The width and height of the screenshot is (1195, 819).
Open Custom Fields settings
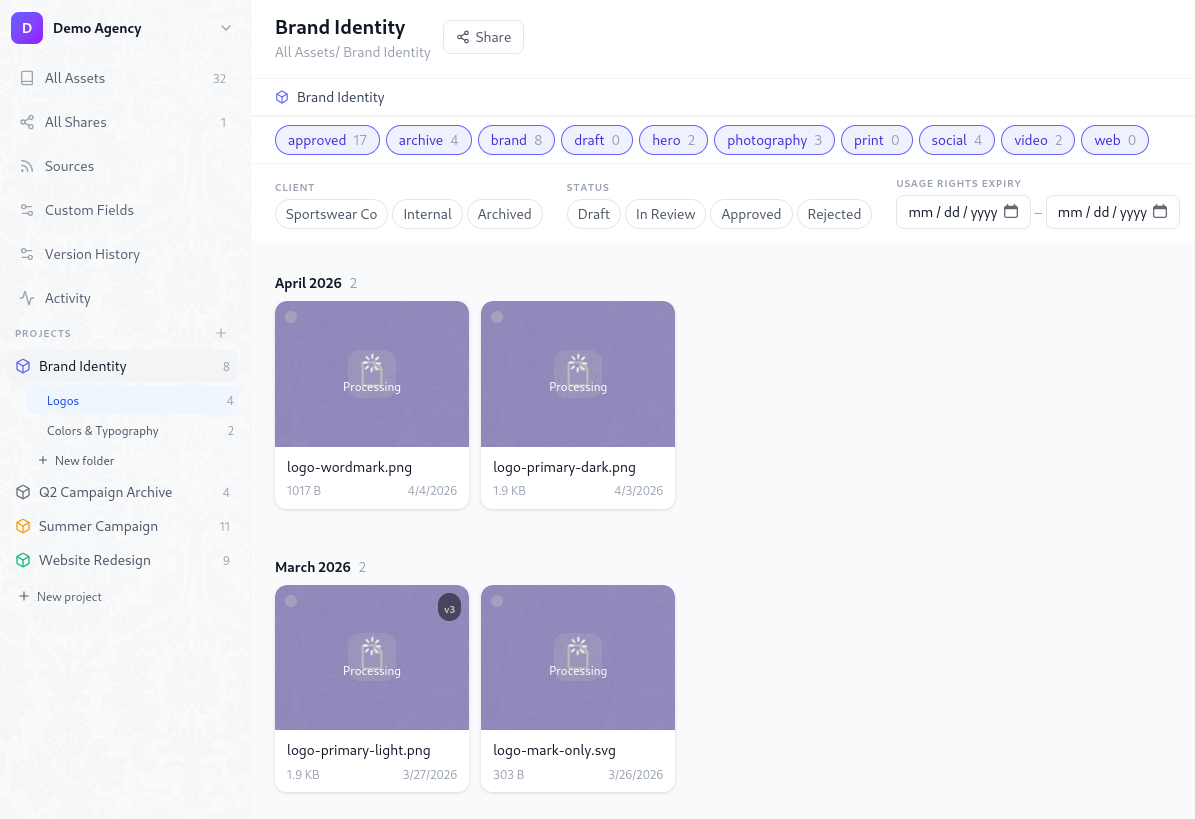[123, 210]
